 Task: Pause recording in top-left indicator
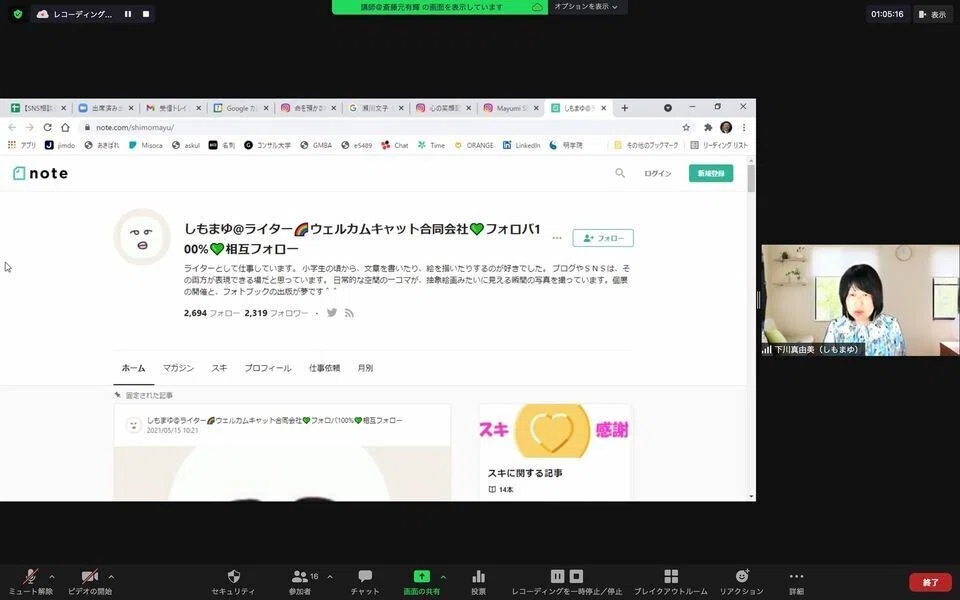coord(128,14)
